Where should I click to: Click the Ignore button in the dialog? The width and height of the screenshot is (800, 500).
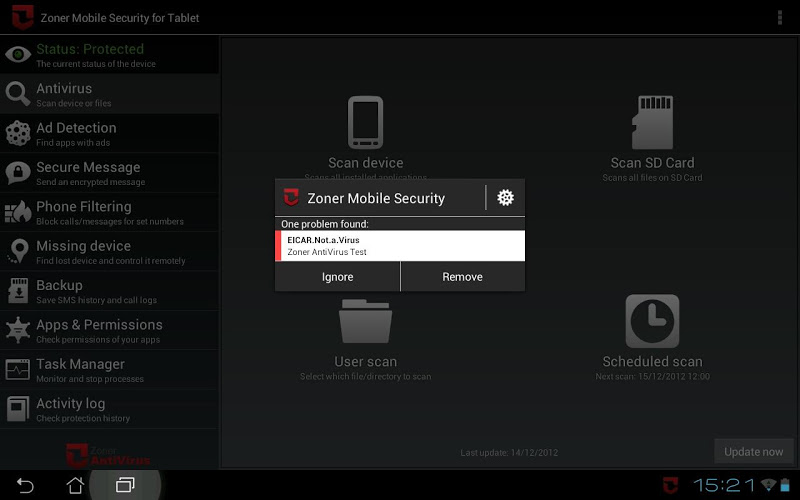[337, 277]
